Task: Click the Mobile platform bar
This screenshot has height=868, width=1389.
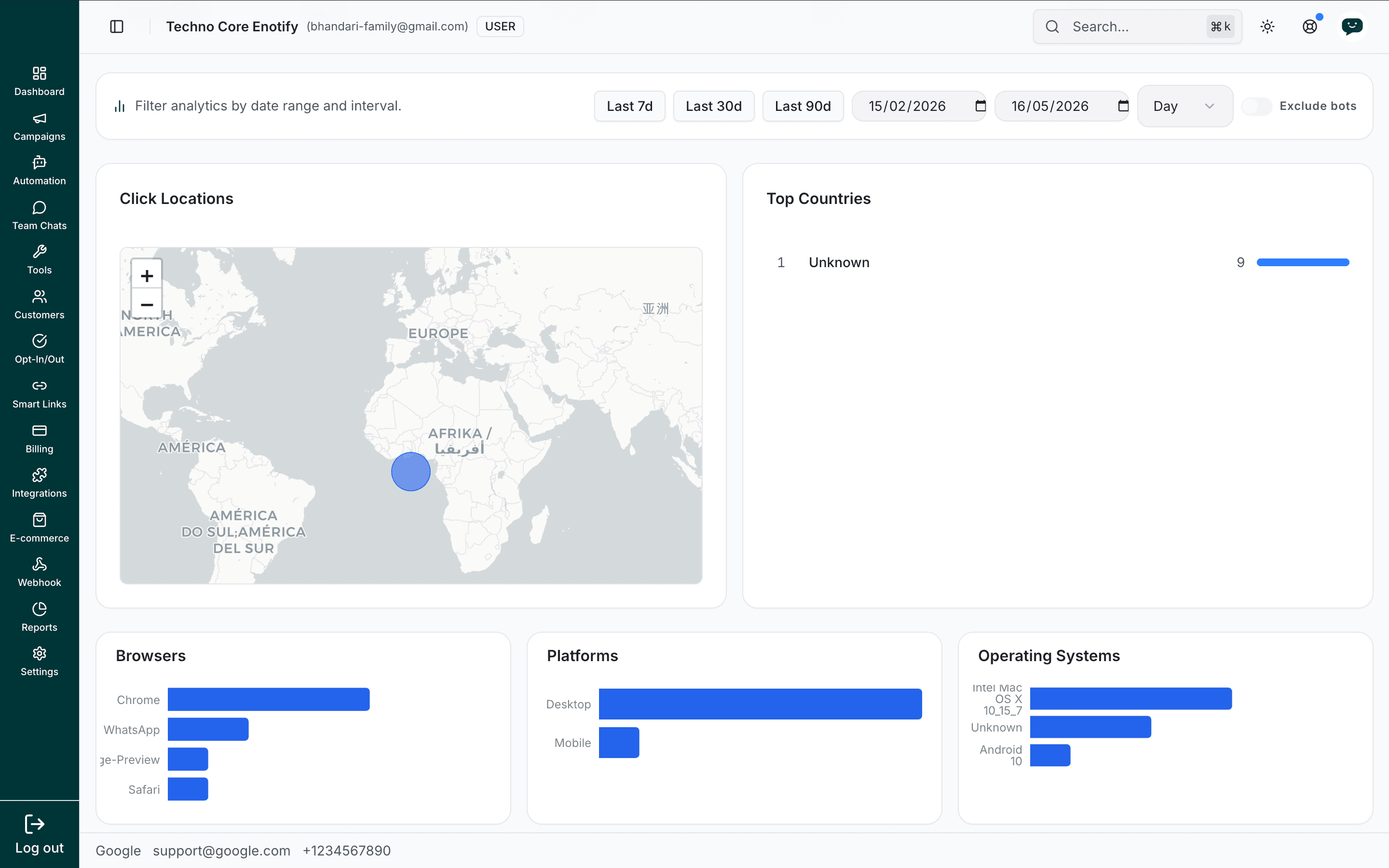Action: coord(619,742)
